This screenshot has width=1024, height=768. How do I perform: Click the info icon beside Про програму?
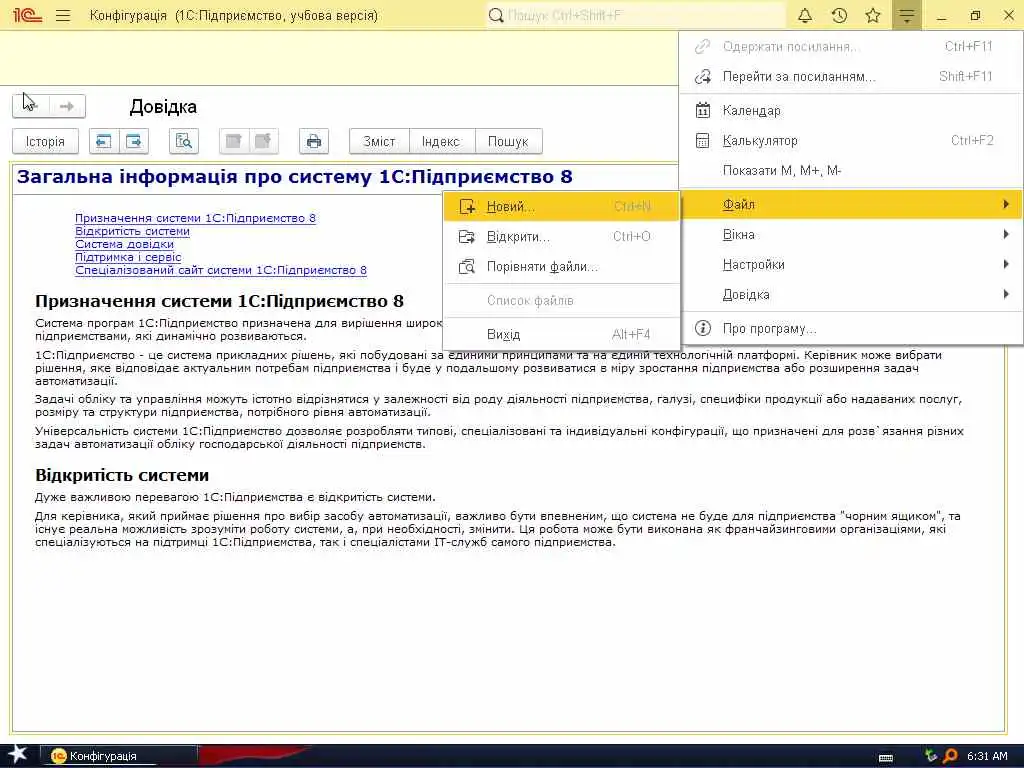[x=703, y=328]
